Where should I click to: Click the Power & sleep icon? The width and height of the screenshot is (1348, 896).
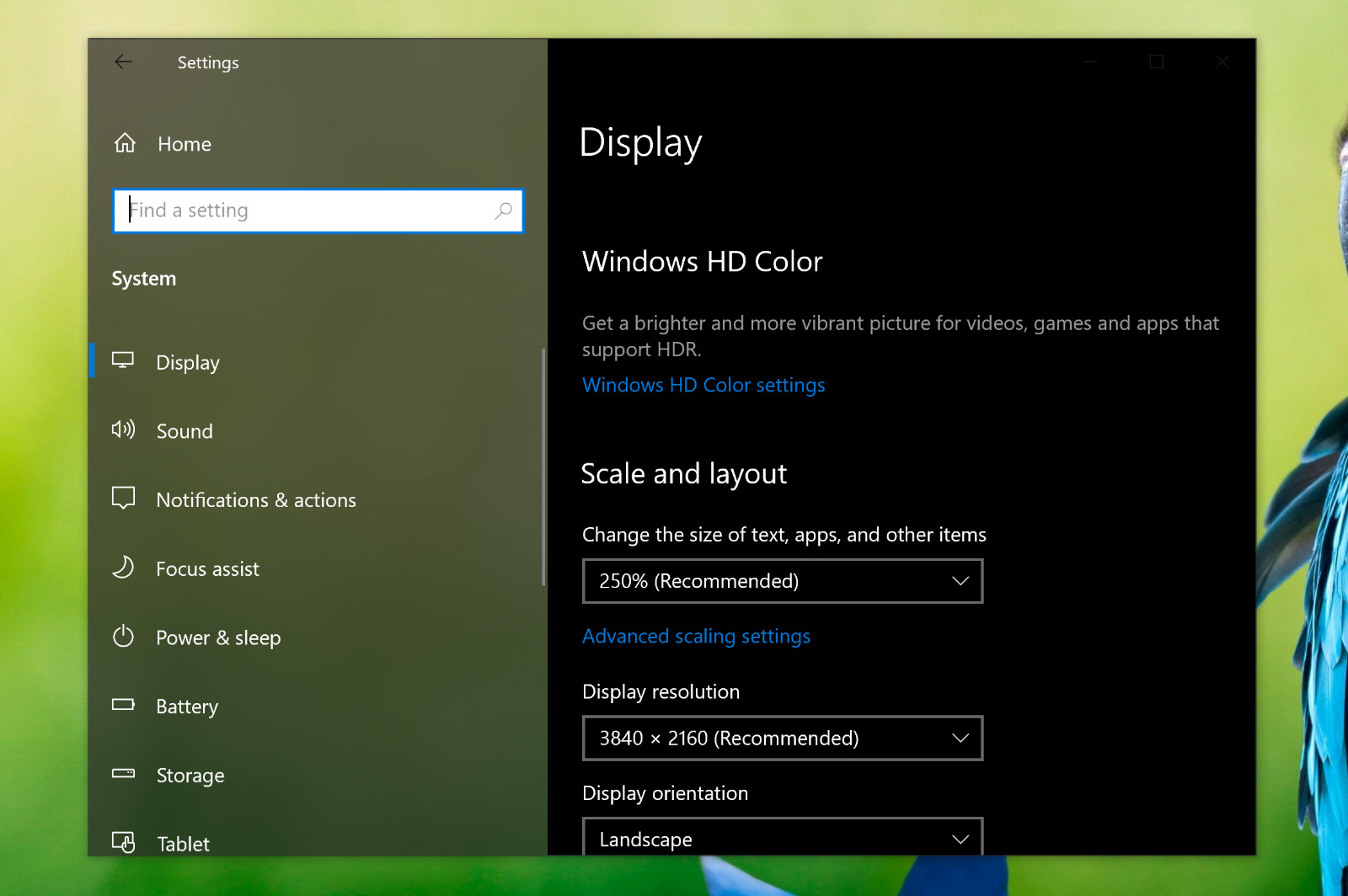123,636
